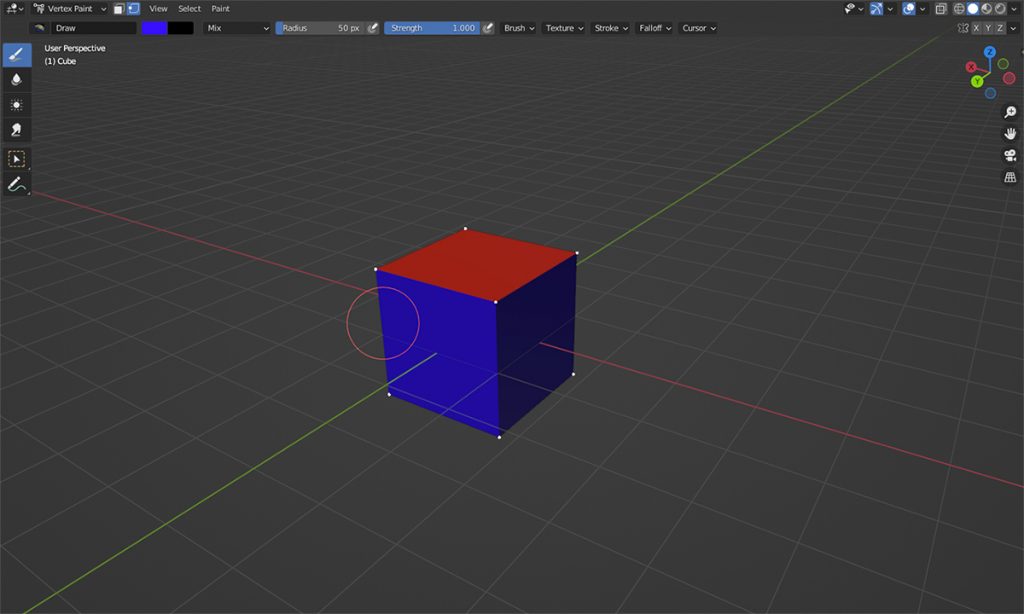
Task: Select the Smear tool in the toolbar
Action: click(17, 129)
